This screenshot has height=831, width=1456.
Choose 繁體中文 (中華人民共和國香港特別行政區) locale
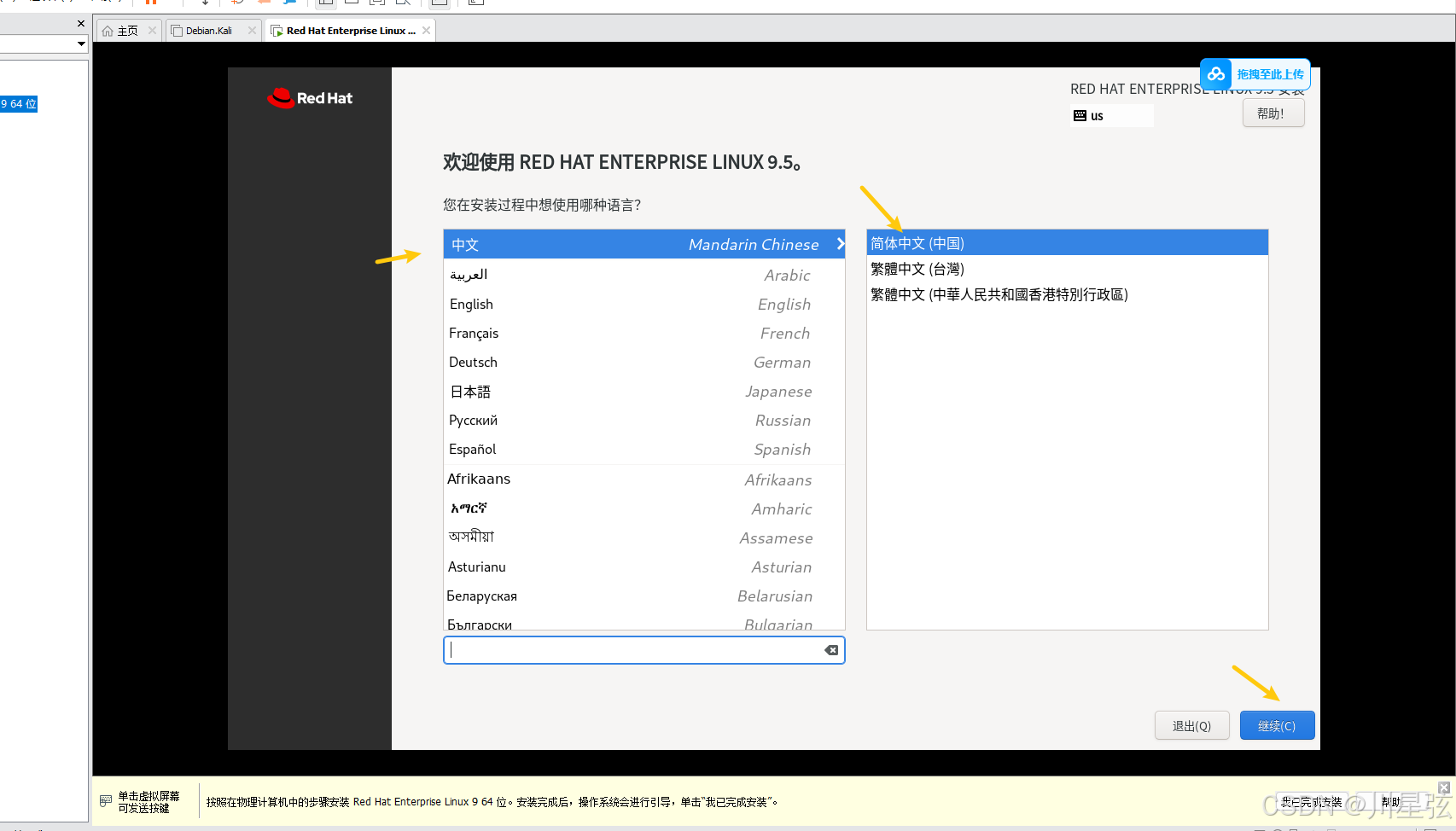pos(1067,294)
